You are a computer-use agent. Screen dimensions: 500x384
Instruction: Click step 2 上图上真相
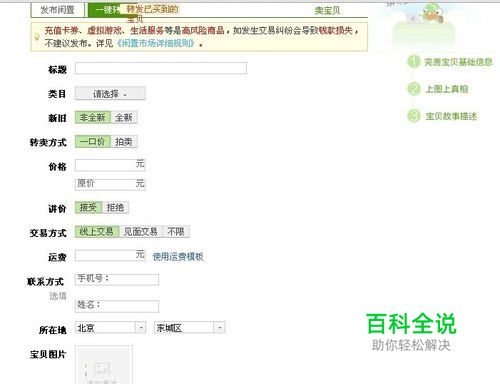pyautogui.click(x=438, y=89)
